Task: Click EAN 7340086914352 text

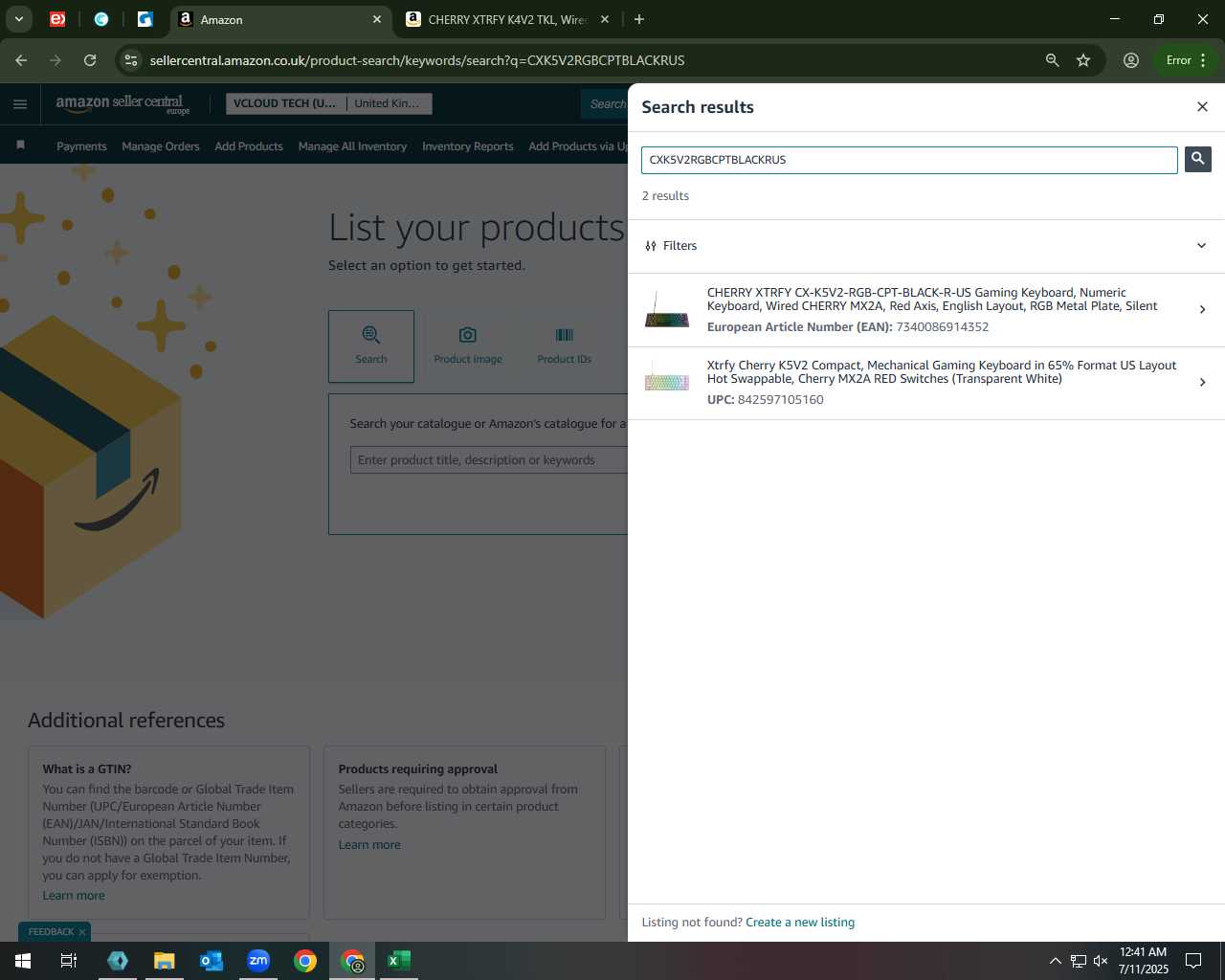Action: pos(848,327)
